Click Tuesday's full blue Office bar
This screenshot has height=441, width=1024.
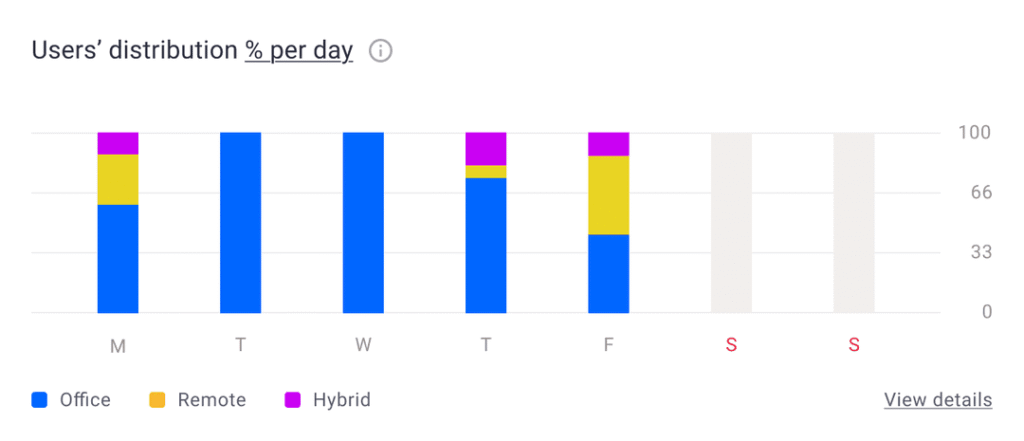pyautogui.click(x=240, y=222)
